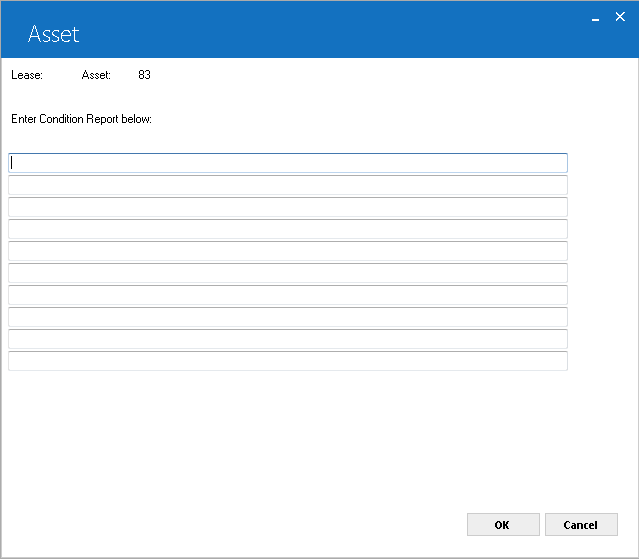Viewport: 639px width, 559px height.
Task: Close the Asset dialog with X
Action: [x=620, y=17]
